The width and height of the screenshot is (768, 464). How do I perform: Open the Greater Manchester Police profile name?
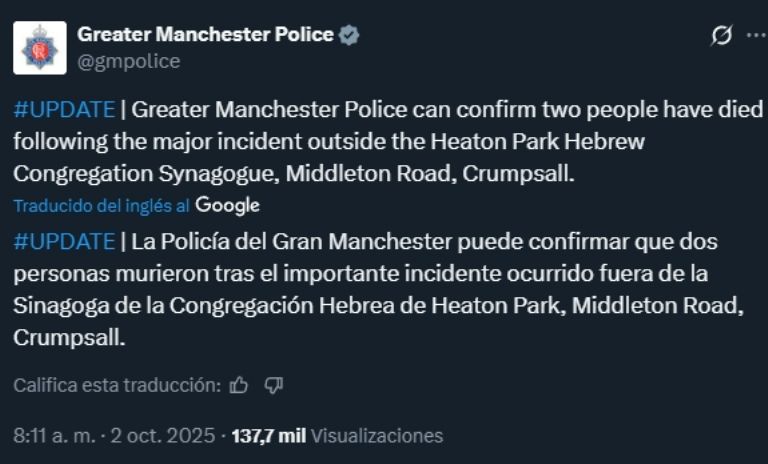(205, 35)
